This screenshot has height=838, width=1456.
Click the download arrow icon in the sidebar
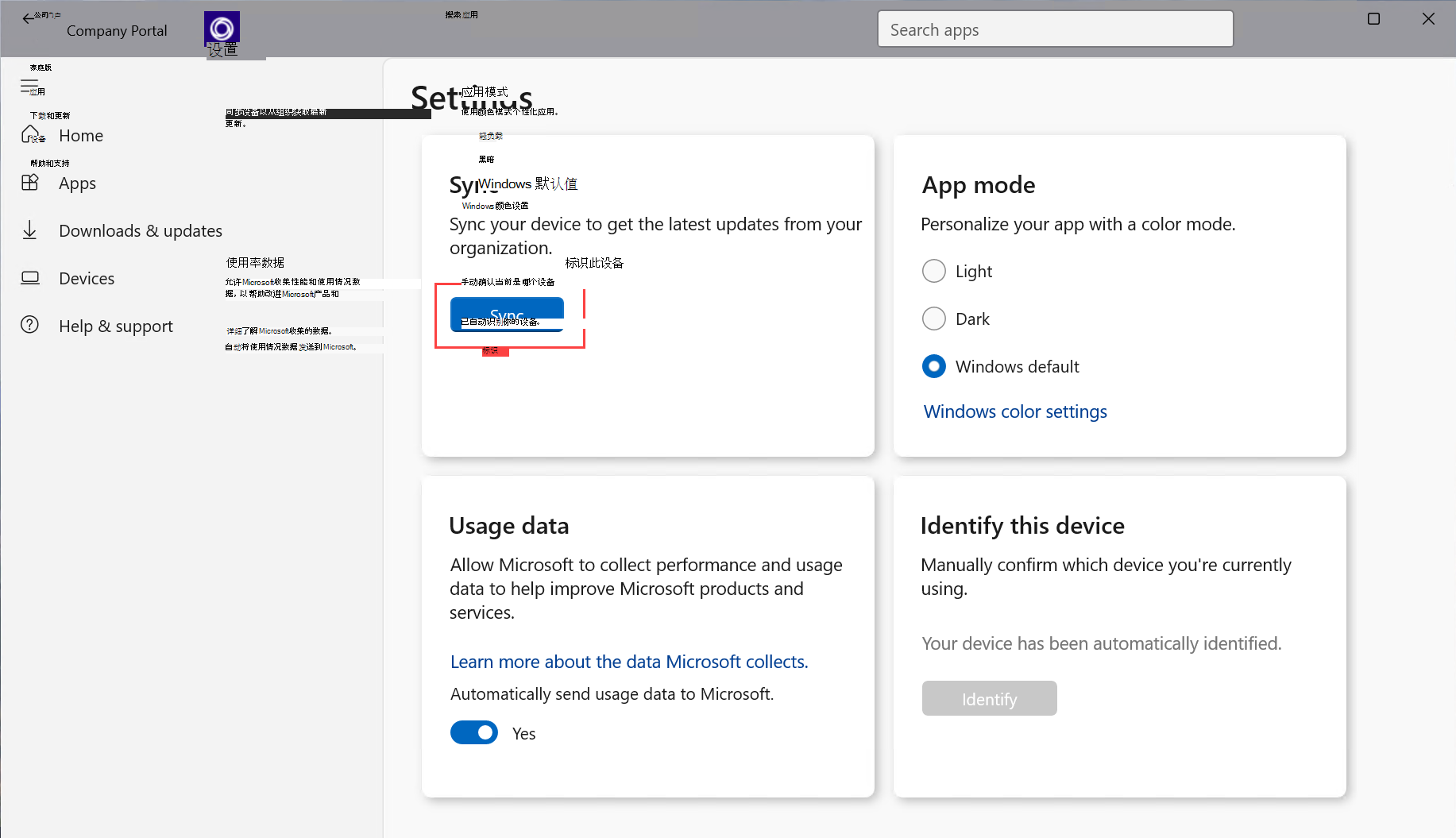coord(30,230)
